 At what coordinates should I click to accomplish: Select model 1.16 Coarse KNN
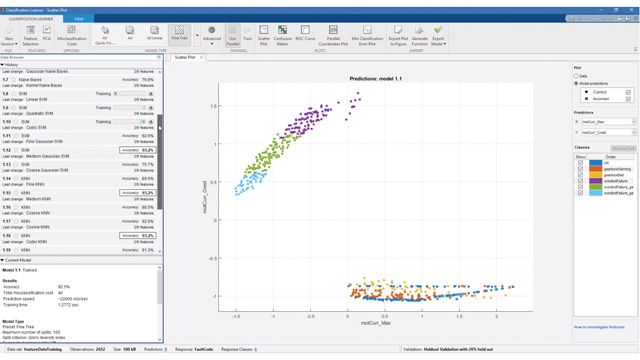78,210
